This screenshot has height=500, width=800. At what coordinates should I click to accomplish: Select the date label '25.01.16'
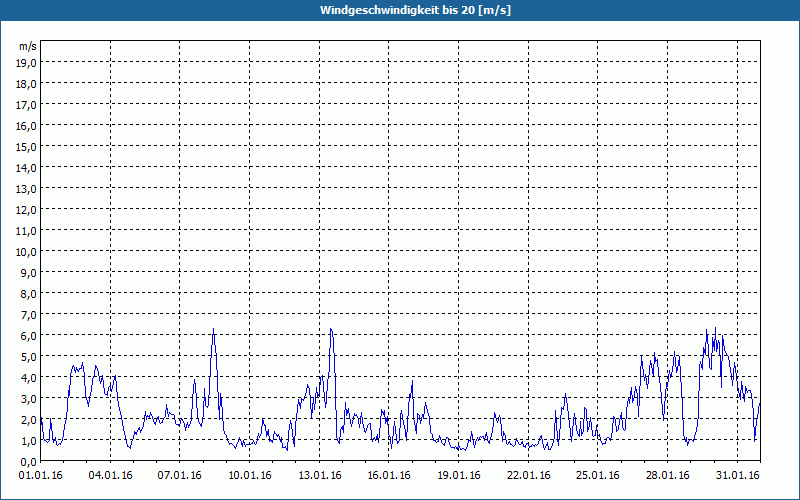click(x=597, y=476)
